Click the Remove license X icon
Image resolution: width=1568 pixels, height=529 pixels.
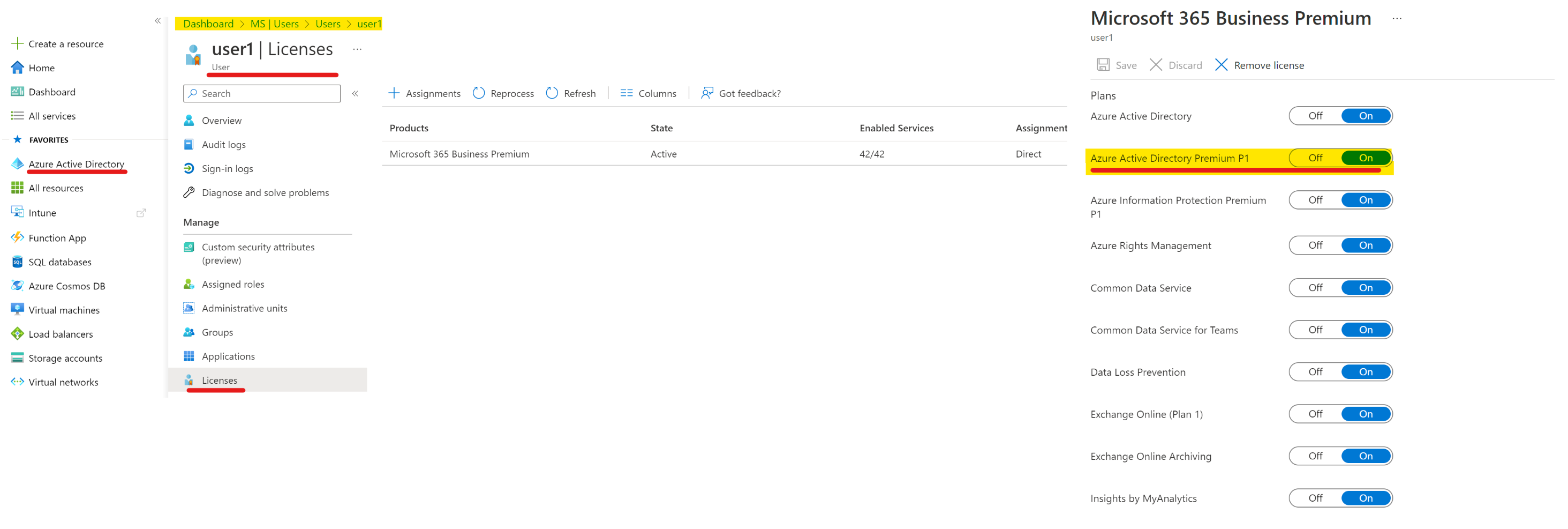coord(1220,65)
